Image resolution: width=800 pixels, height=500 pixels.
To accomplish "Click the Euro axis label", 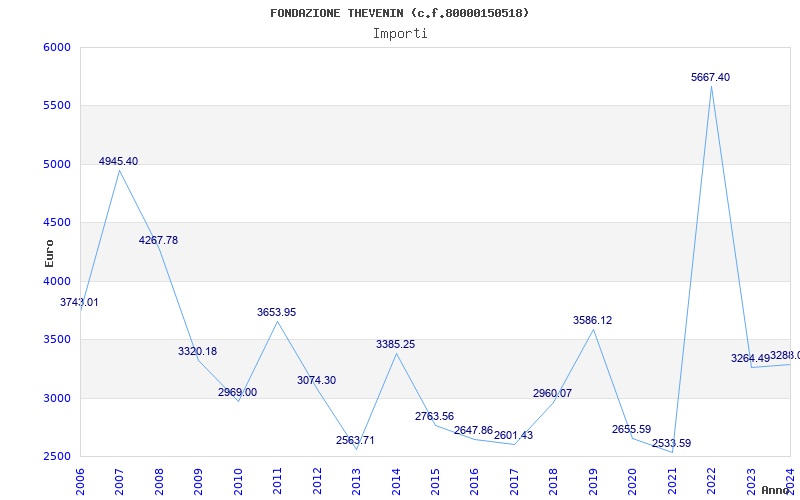I will [49, 253].
